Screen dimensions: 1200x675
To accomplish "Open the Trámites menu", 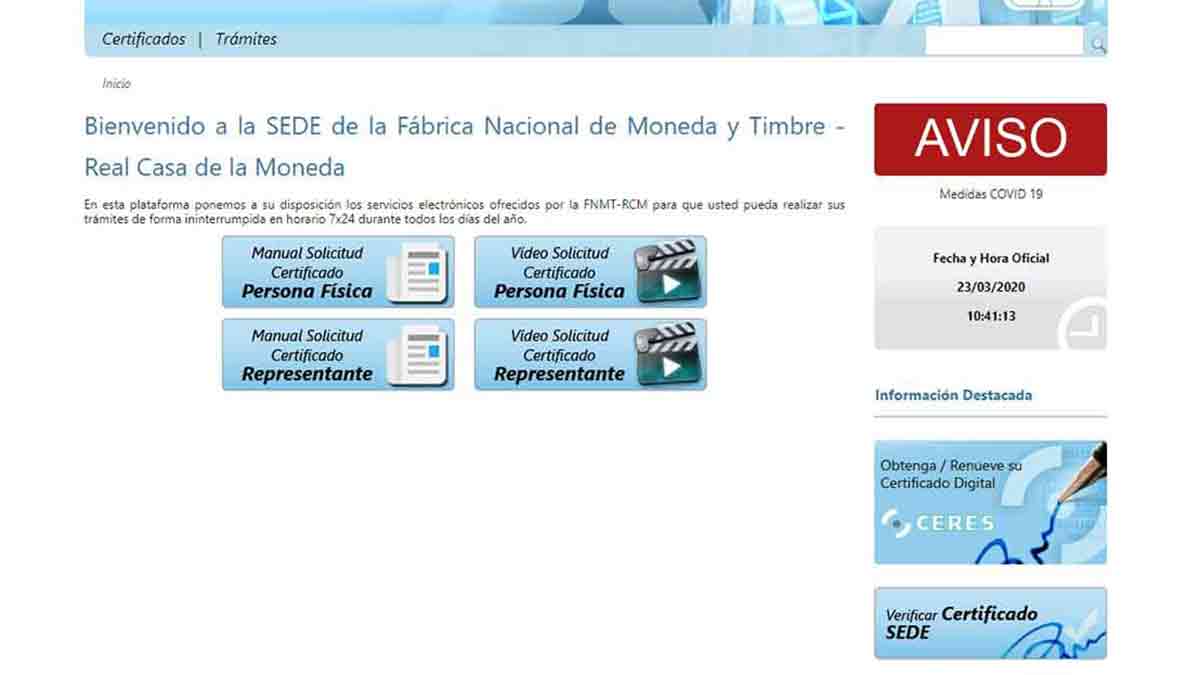I will [246, 39].
